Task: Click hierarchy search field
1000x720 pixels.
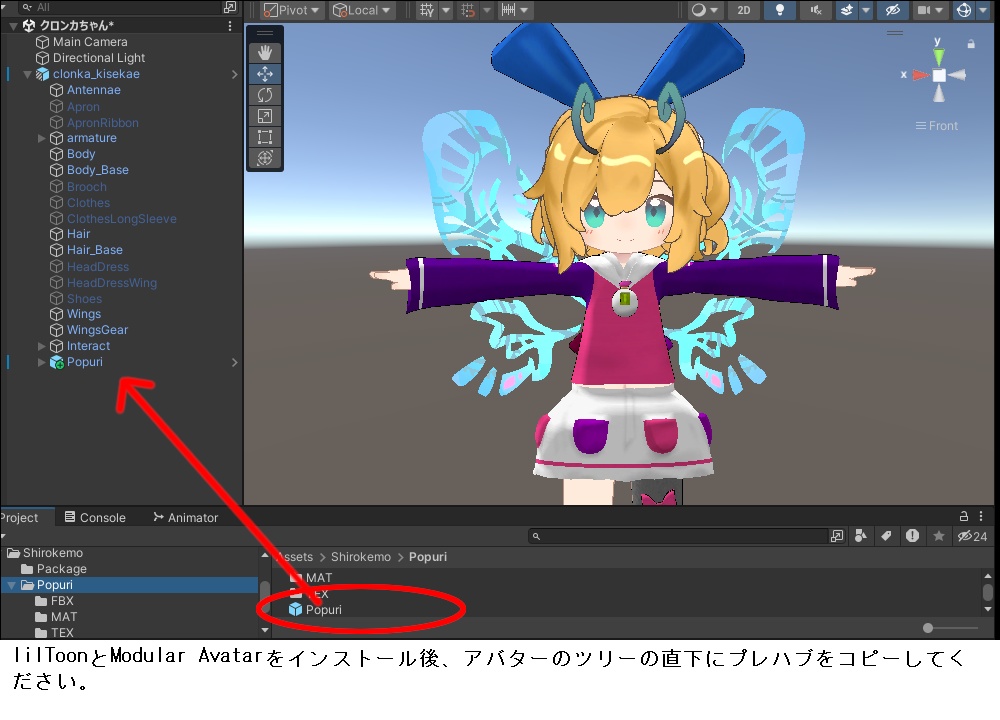Action: [x=121, y=7]
